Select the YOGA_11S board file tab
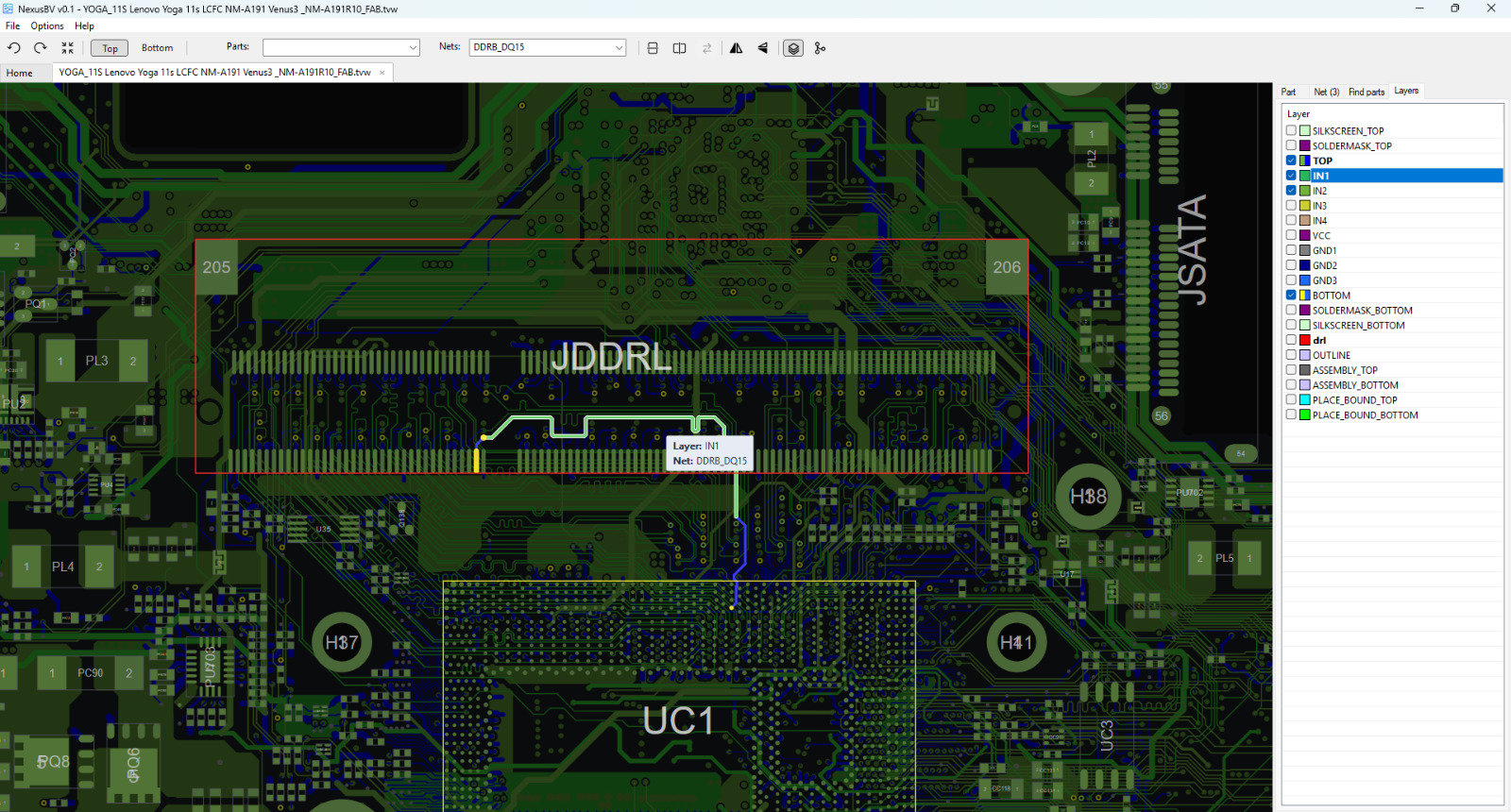This screenshot has height=812, width=1511. (x=214, y=72)
